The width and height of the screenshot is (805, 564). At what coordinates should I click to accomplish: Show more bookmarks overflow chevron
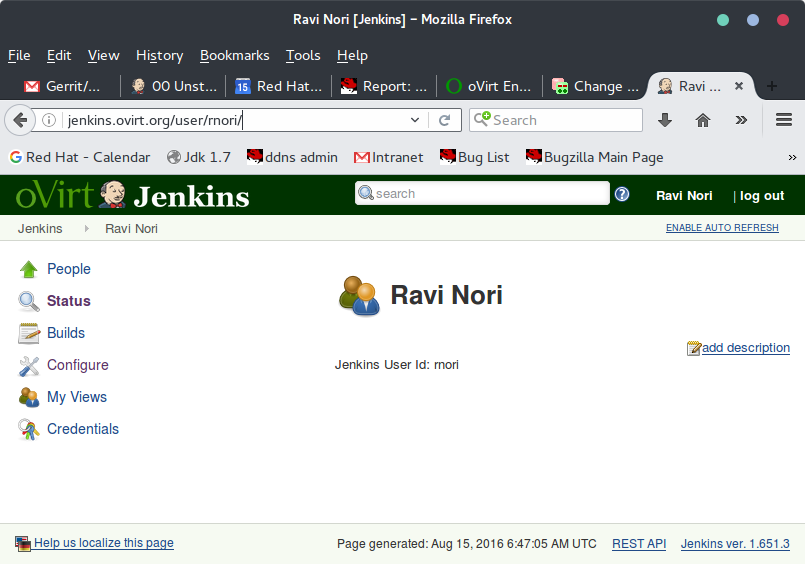792,157
